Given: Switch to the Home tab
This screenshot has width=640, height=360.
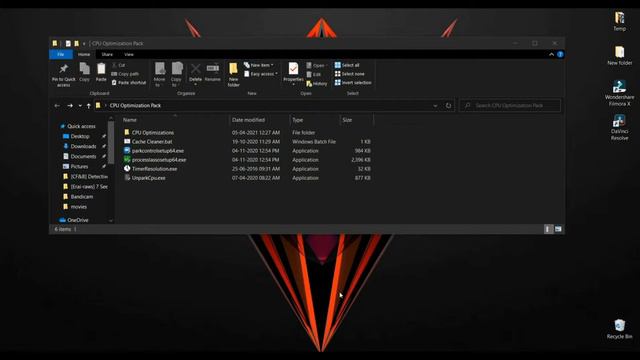Looking at the screenshot, I should click(x=84, y=54).
